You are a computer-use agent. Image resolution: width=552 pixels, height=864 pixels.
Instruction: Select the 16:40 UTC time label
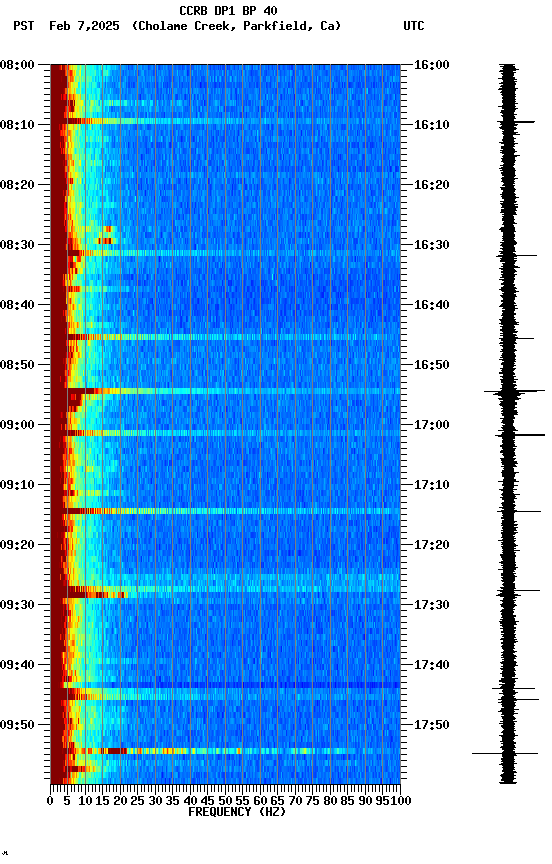coord(431,305)
